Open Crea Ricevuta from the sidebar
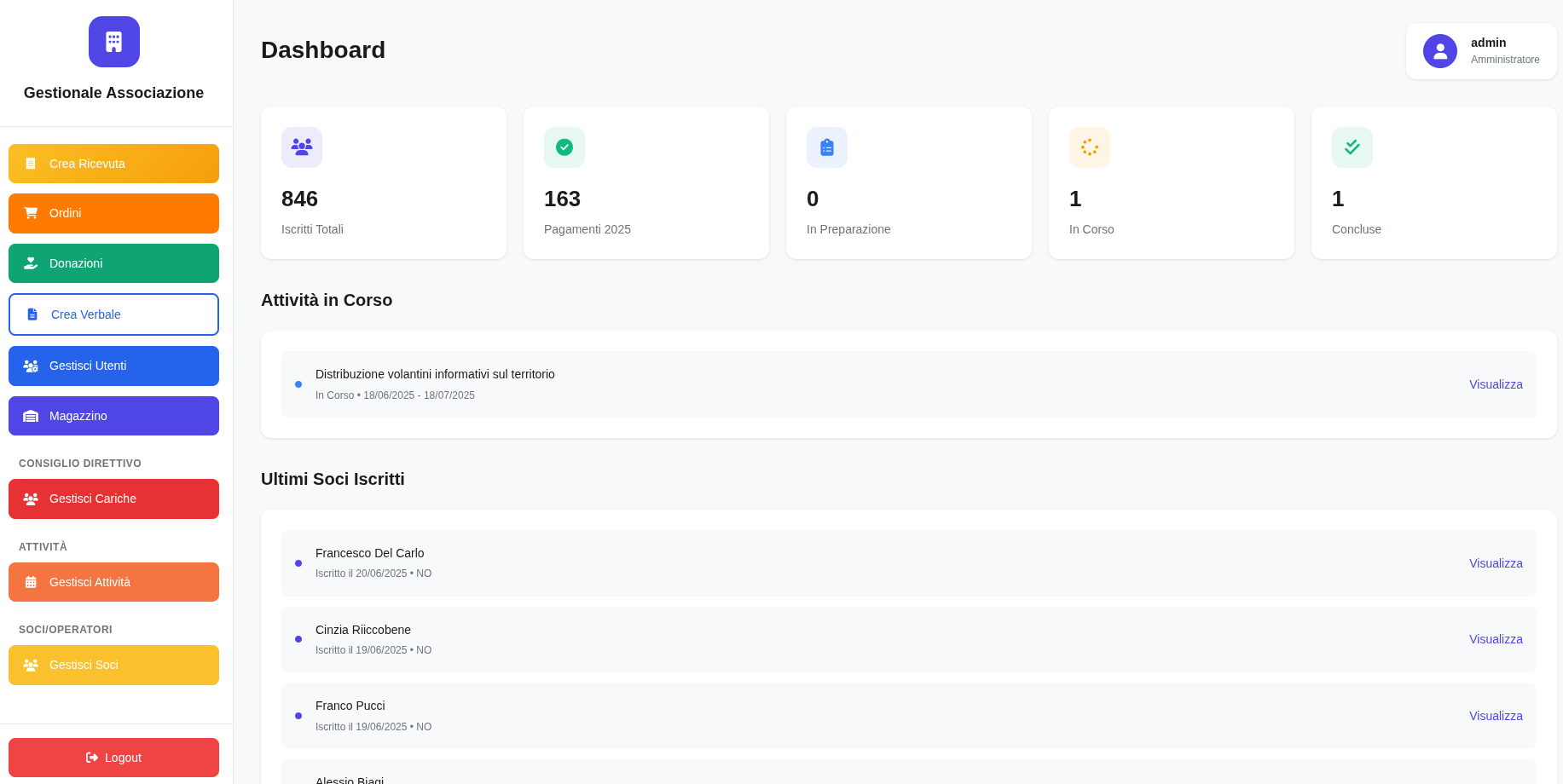This screenshot has width=1563, height=784. [113, 164]
